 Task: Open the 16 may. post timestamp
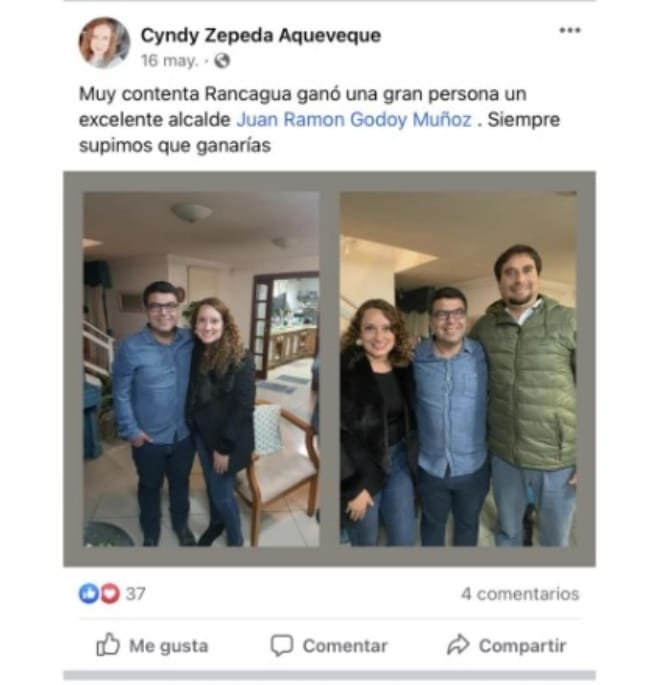(x=169, y=60)
